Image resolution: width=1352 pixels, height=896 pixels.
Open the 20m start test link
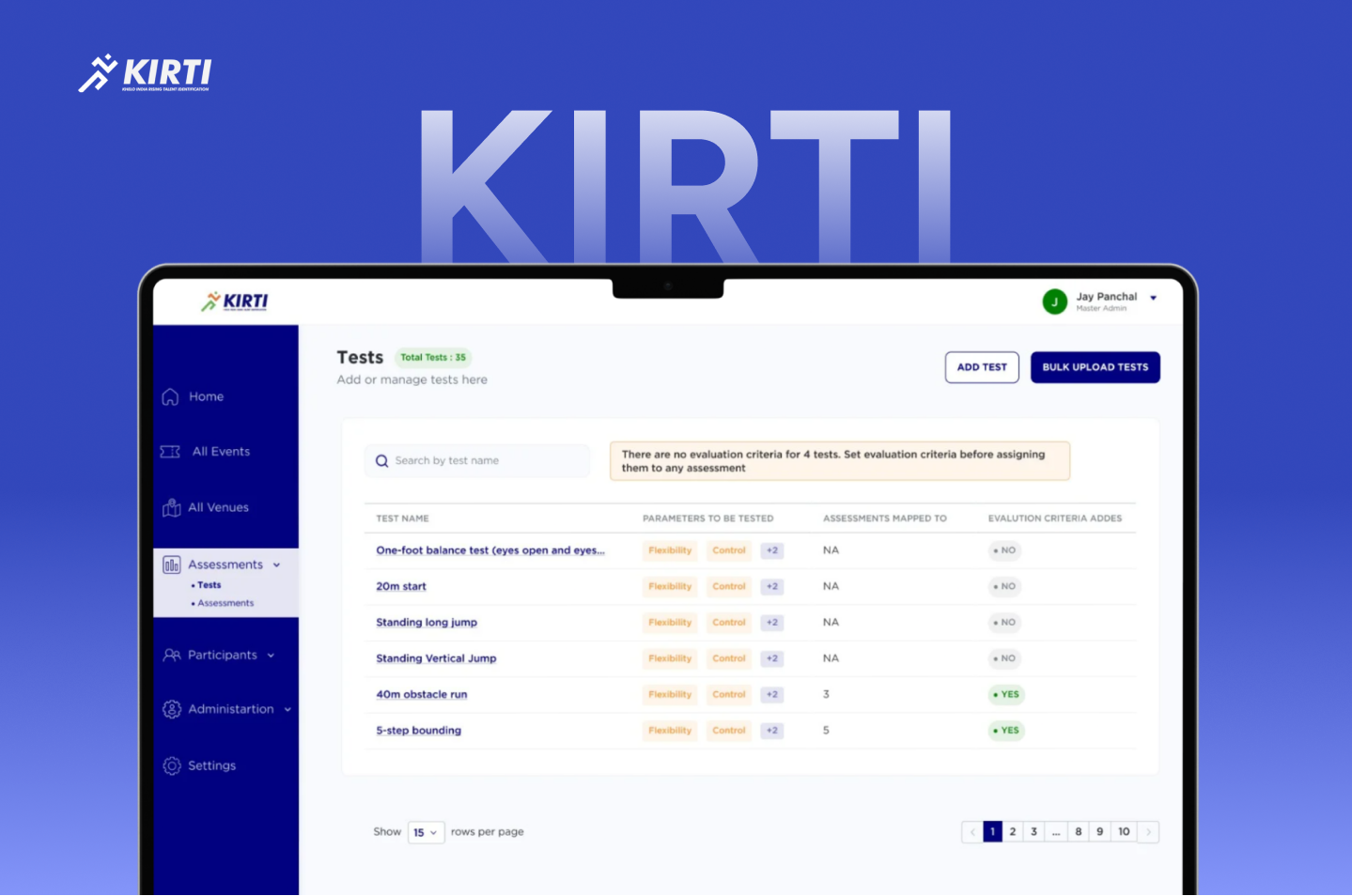(401, 587)
